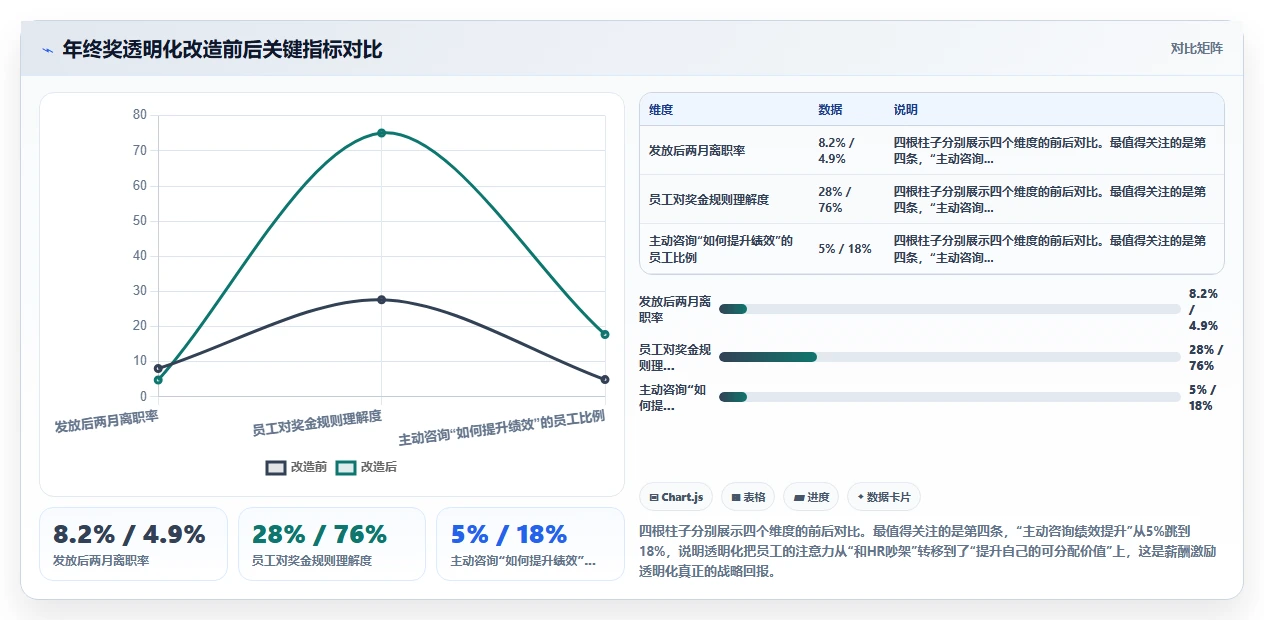This screenshot has width=1264, height=620.
Task: Click the 数据 column header
Action: pos(830,110)
